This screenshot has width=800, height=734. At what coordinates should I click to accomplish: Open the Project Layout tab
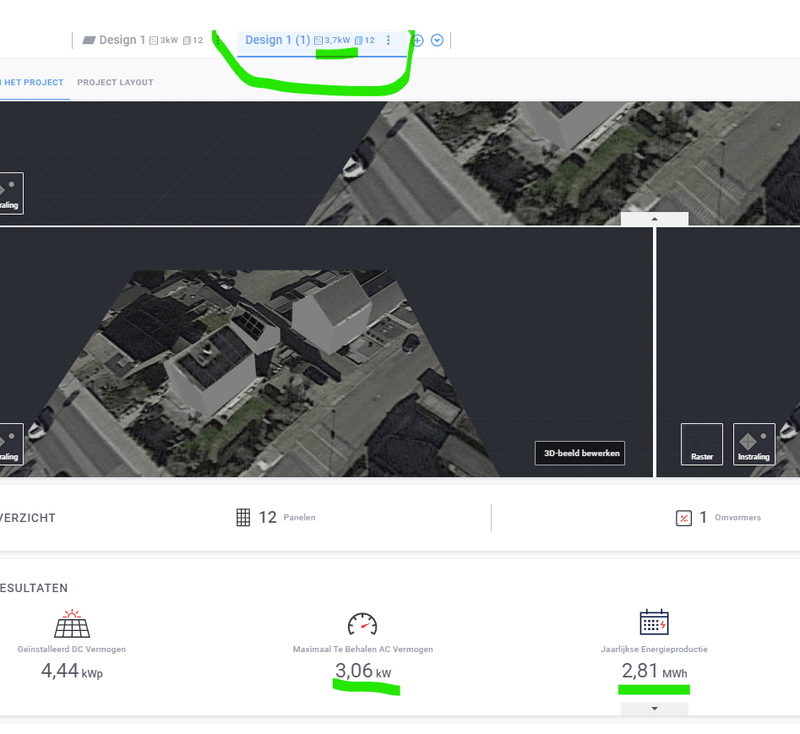(x=115, y=83)
